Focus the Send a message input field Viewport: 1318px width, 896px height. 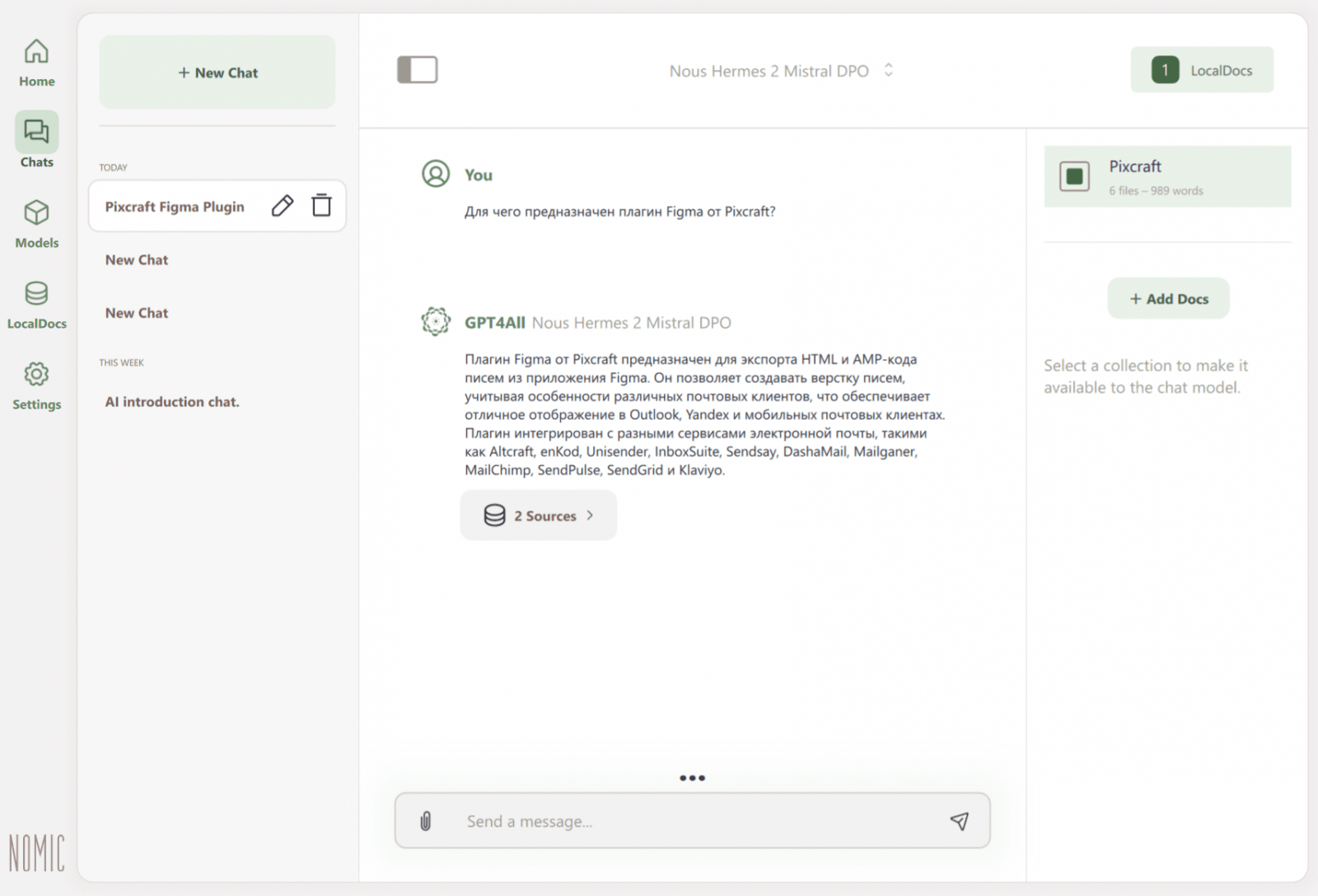point(692,821)
